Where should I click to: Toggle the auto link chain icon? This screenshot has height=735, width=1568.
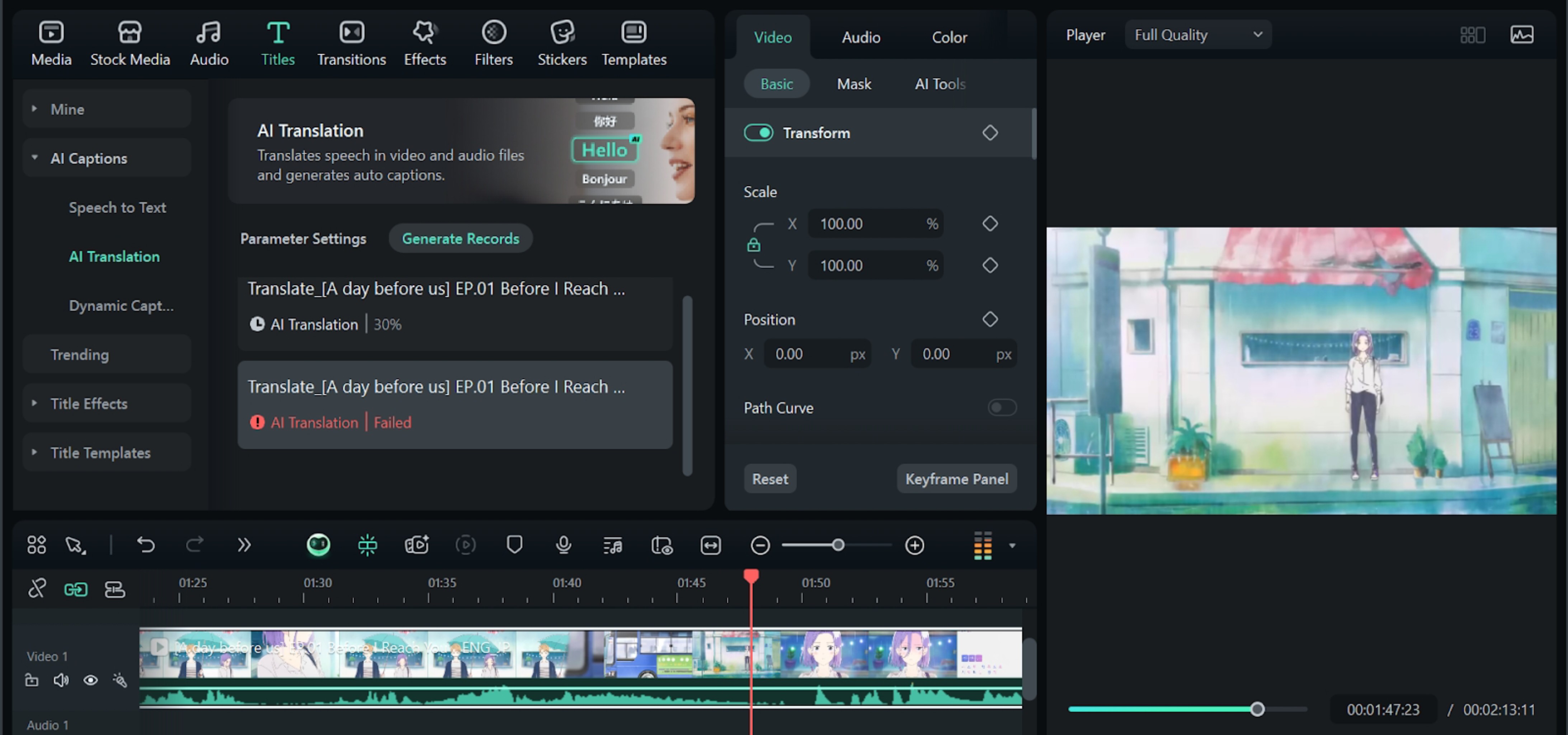pyautogui.click(x=75, y=589)
